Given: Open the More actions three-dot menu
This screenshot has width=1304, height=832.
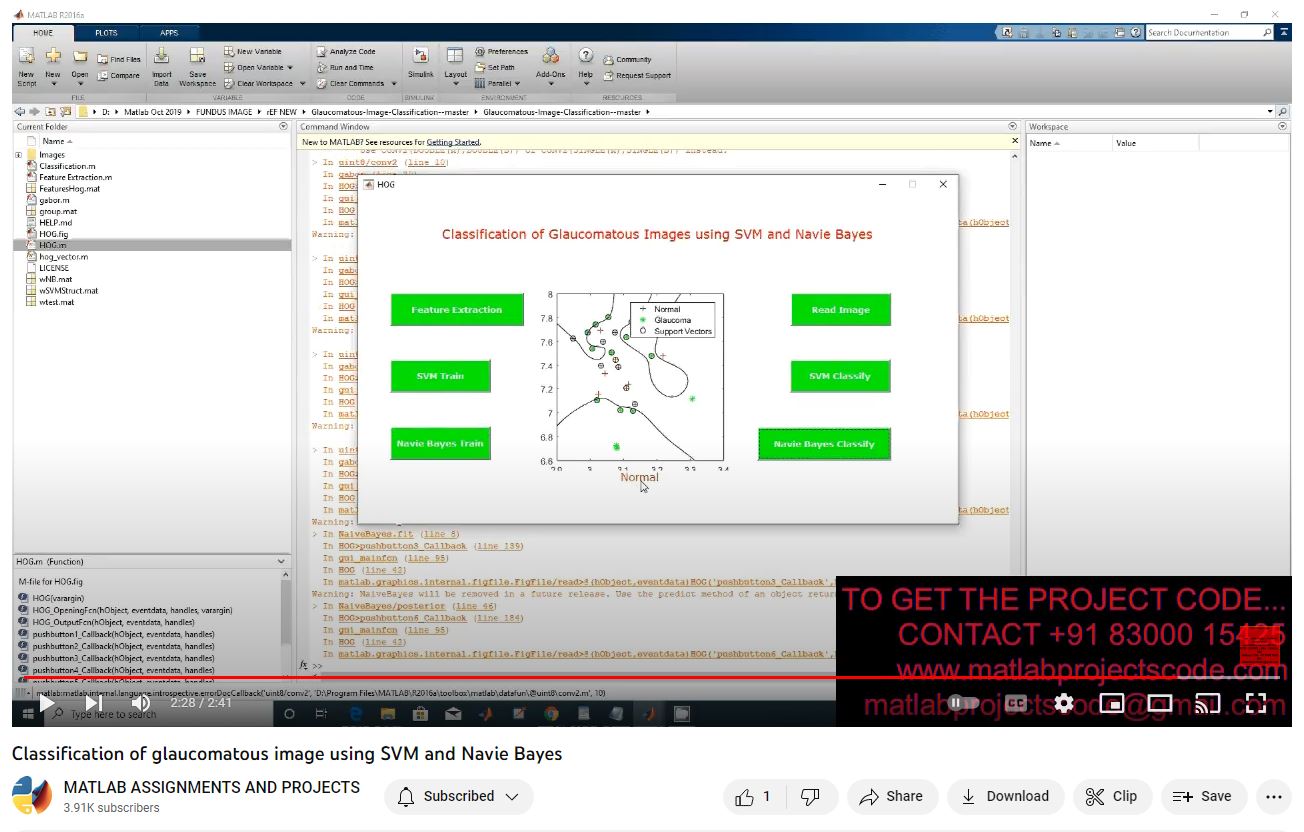Looking at the screenshot, I should pos(1273,796).
